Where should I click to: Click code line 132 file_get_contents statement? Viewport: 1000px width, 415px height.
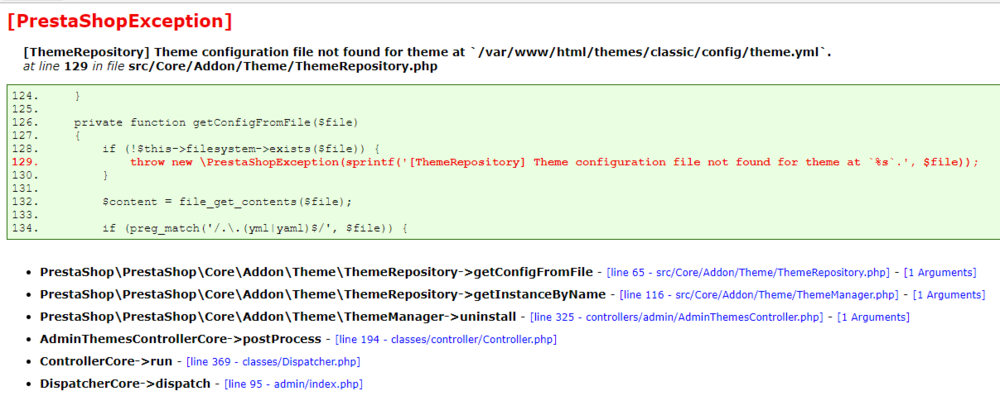pos(227,202)
